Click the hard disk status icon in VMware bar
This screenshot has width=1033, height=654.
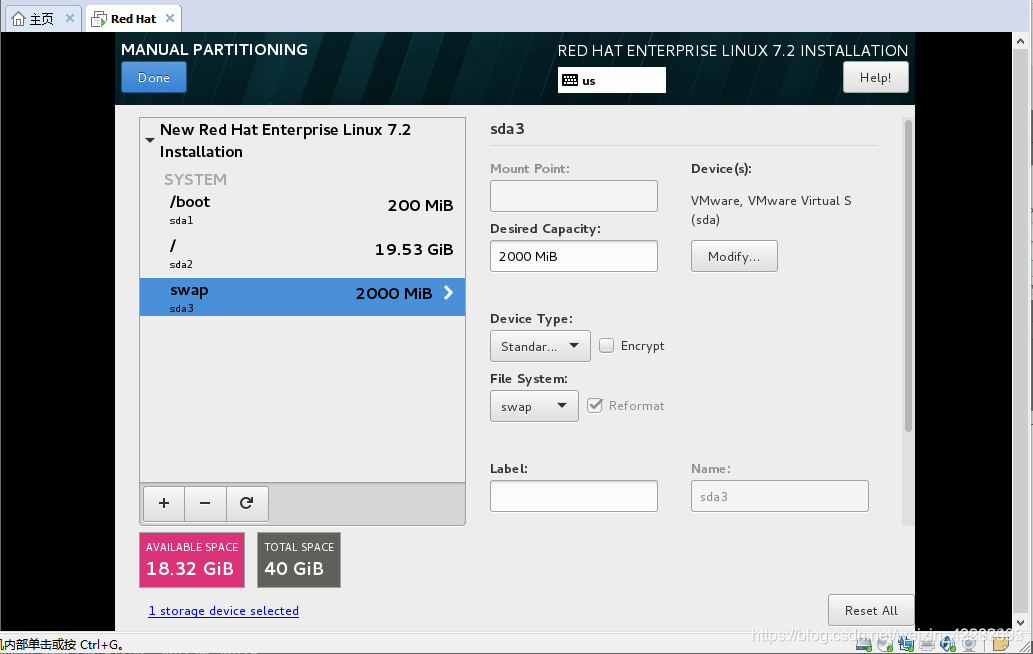tap(864, 643)
